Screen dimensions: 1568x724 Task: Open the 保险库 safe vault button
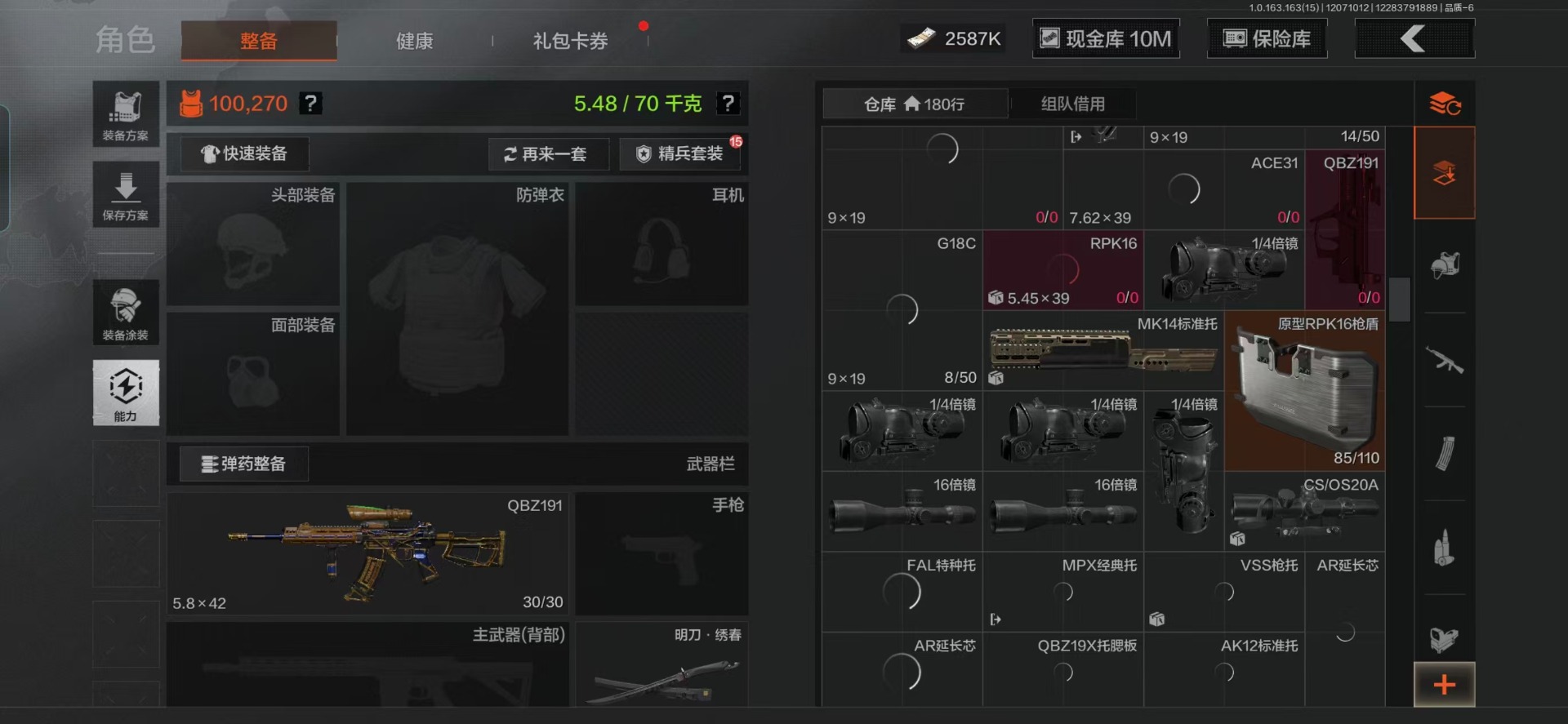(1267, 38)
